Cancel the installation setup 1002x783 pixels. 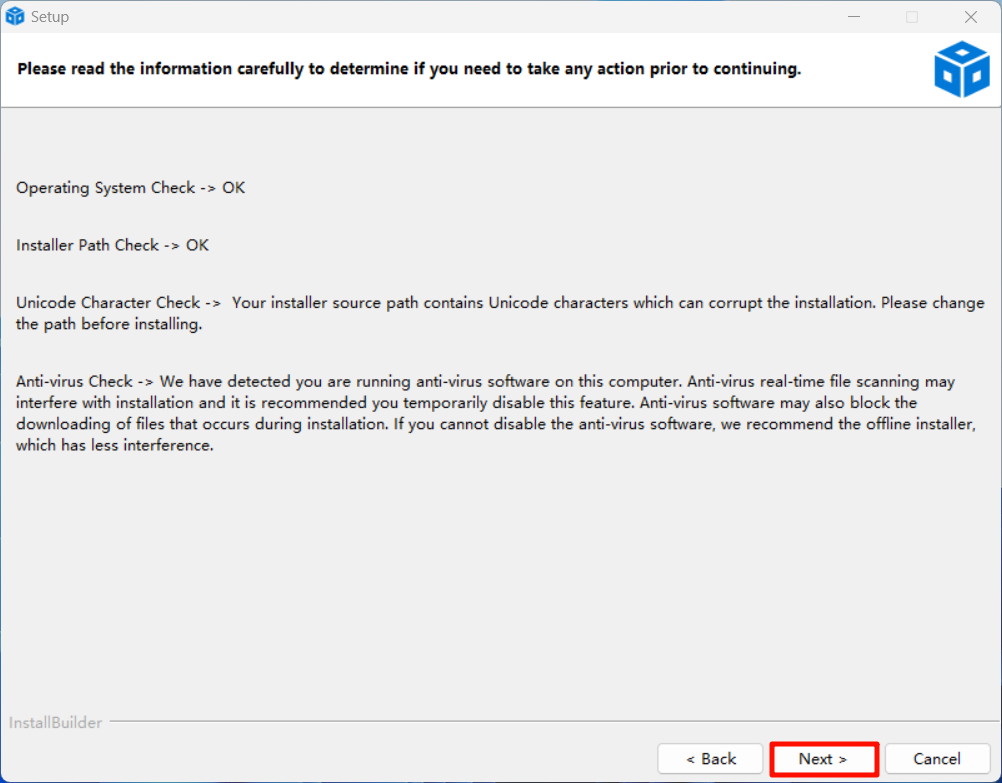coord(937,759)
